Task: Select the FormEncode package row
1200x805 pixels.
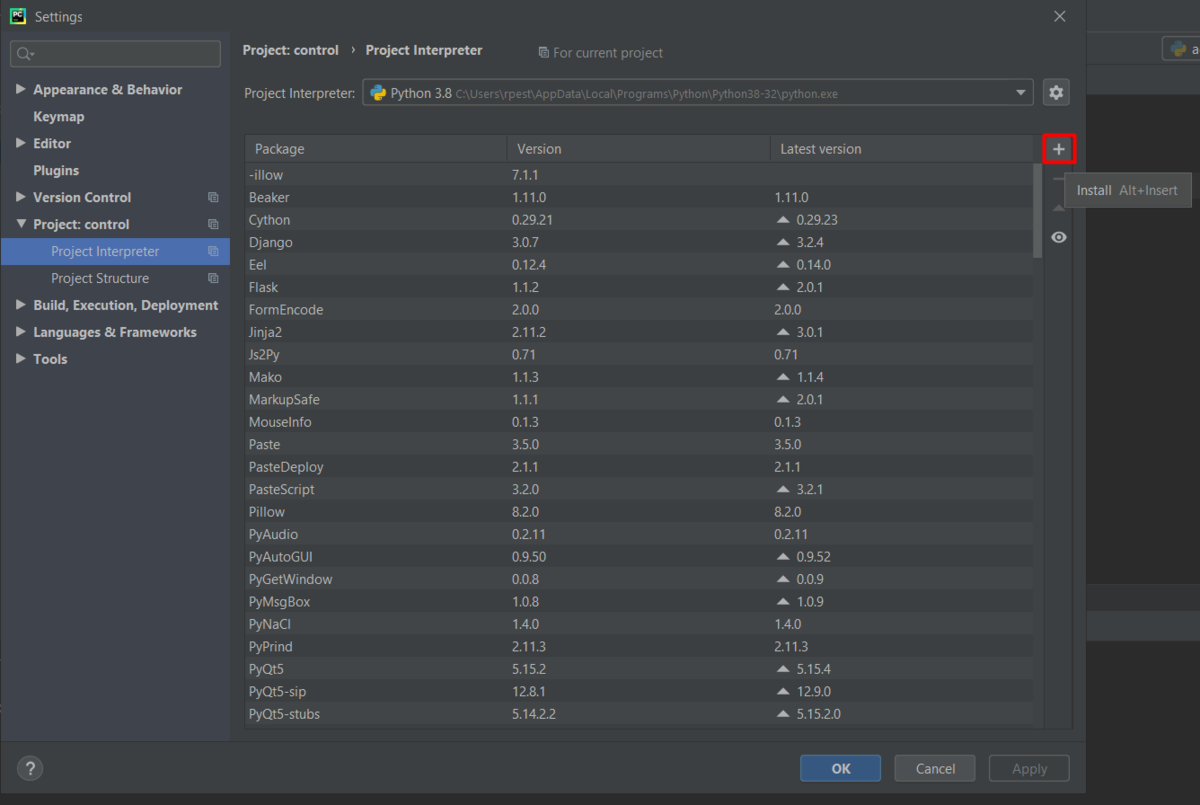Action: [x=639, y=310]
